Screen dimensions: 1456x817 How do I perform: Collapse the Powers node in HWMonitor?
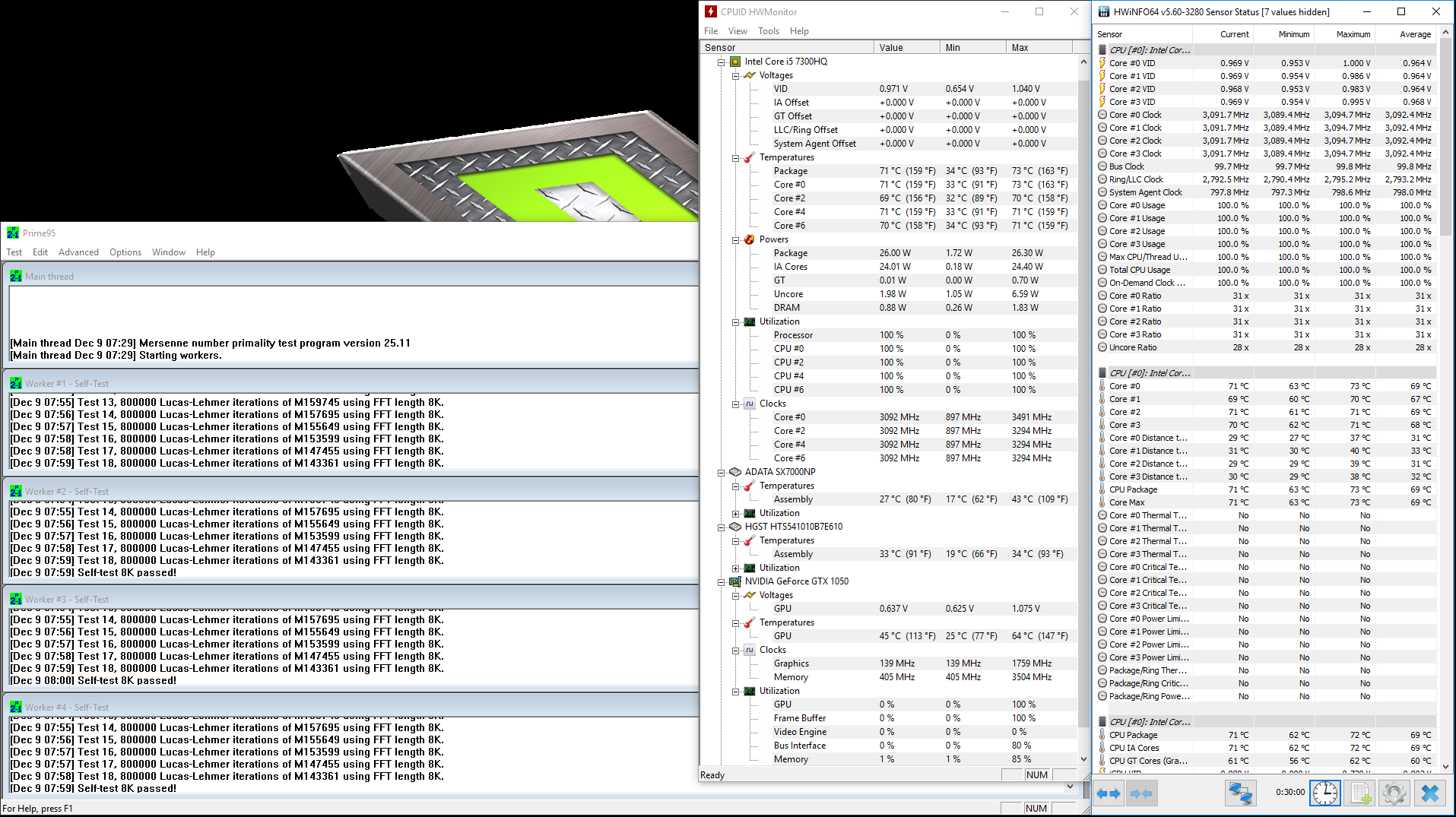click(x=736, y=240)
